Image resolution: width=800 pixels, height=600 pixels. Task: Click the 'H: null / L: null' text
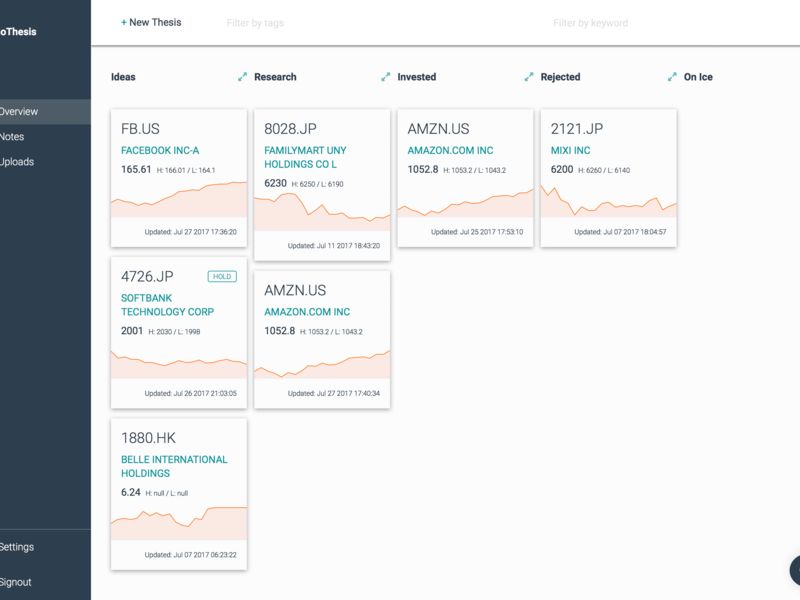[167, 493]
